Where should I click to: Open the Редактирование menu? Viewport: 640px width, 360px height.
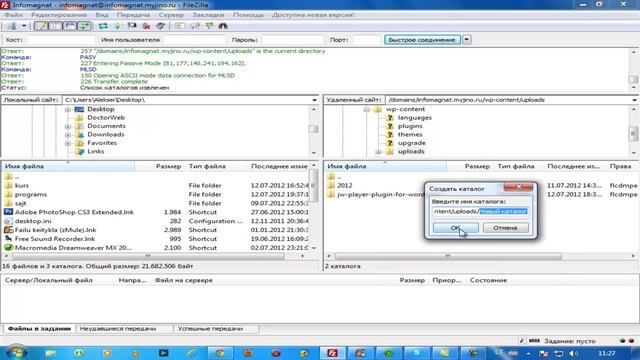[59, 15]
